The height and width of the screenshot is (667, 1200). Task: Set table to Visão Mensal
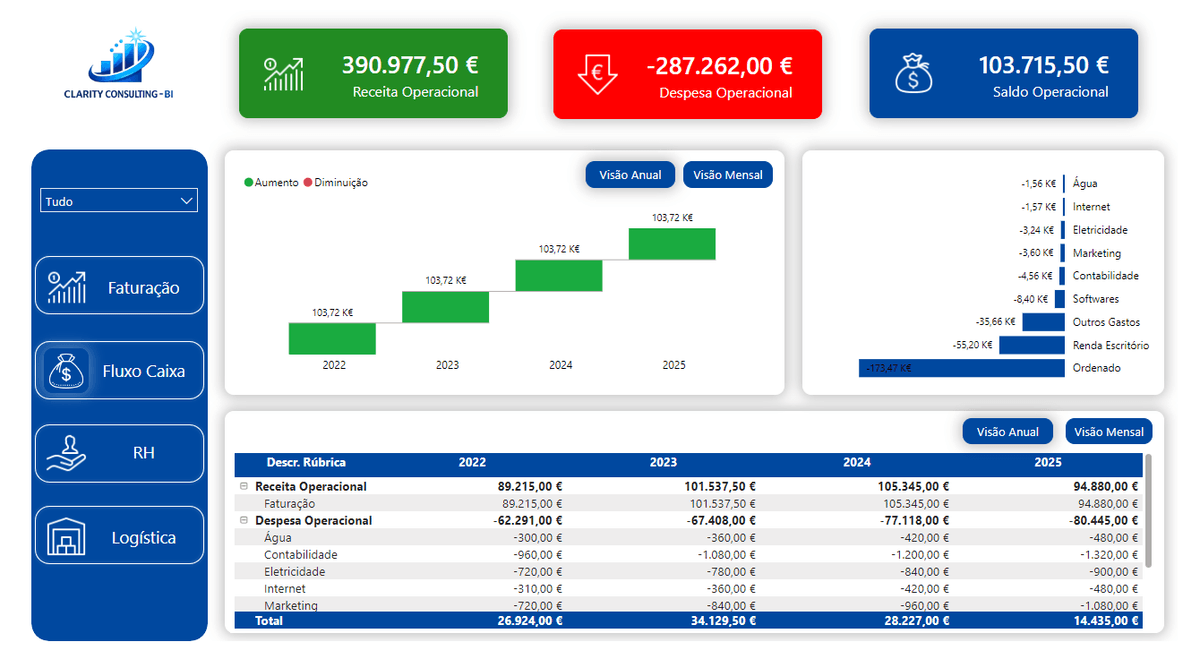pyautogui.click(x=1109, y=432)
